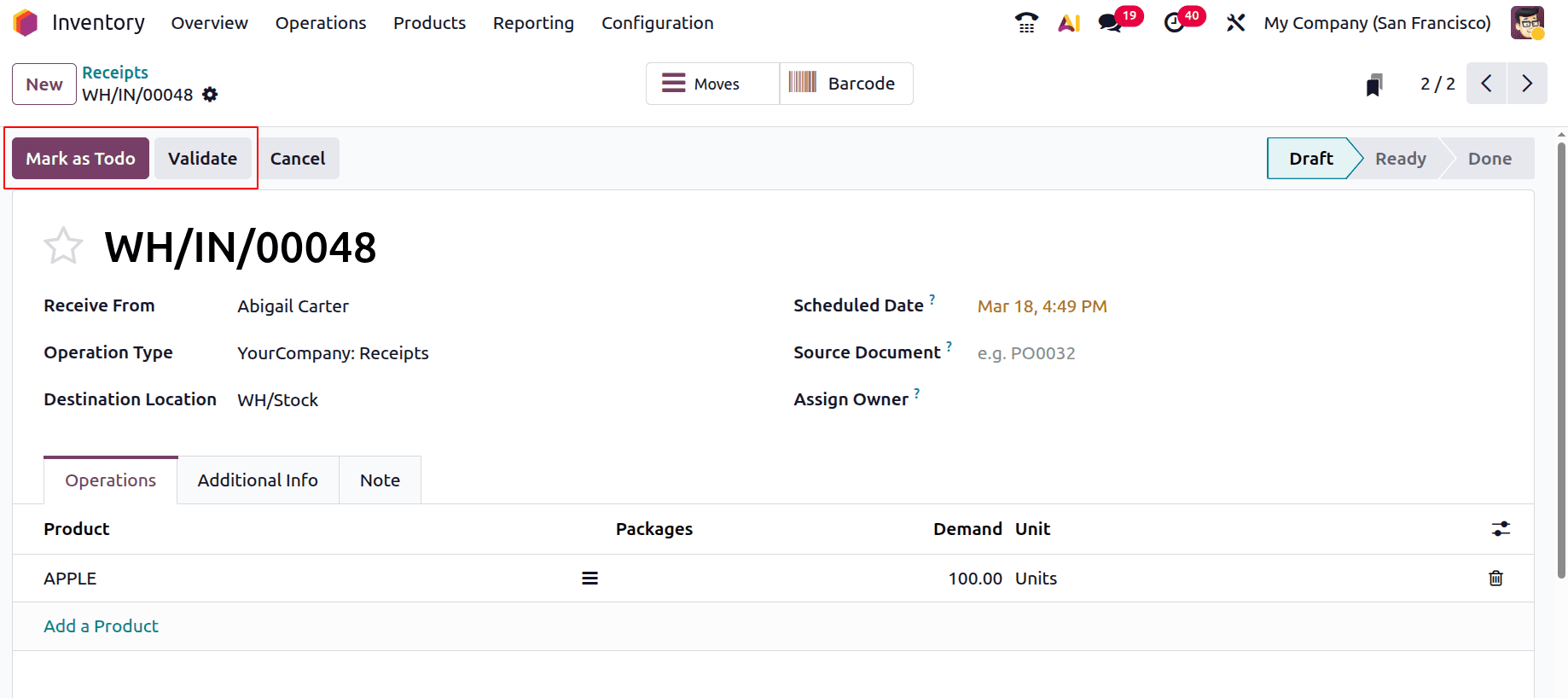The image size is (1568, 698).
Task: Go to the next record arrow
Action: [1526, 84]
